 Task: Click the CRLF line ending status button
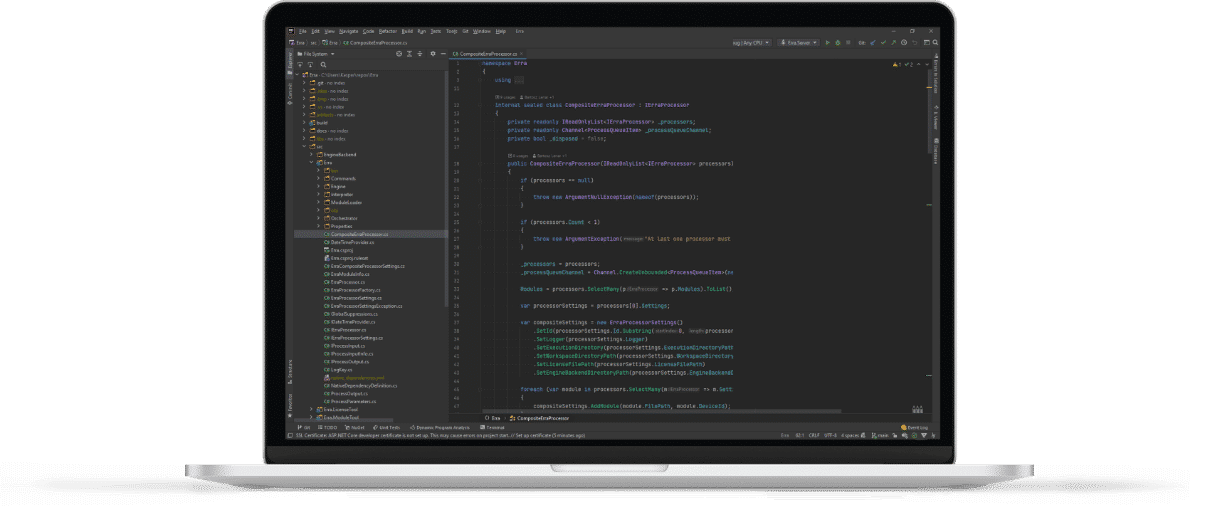click(814, 436)
